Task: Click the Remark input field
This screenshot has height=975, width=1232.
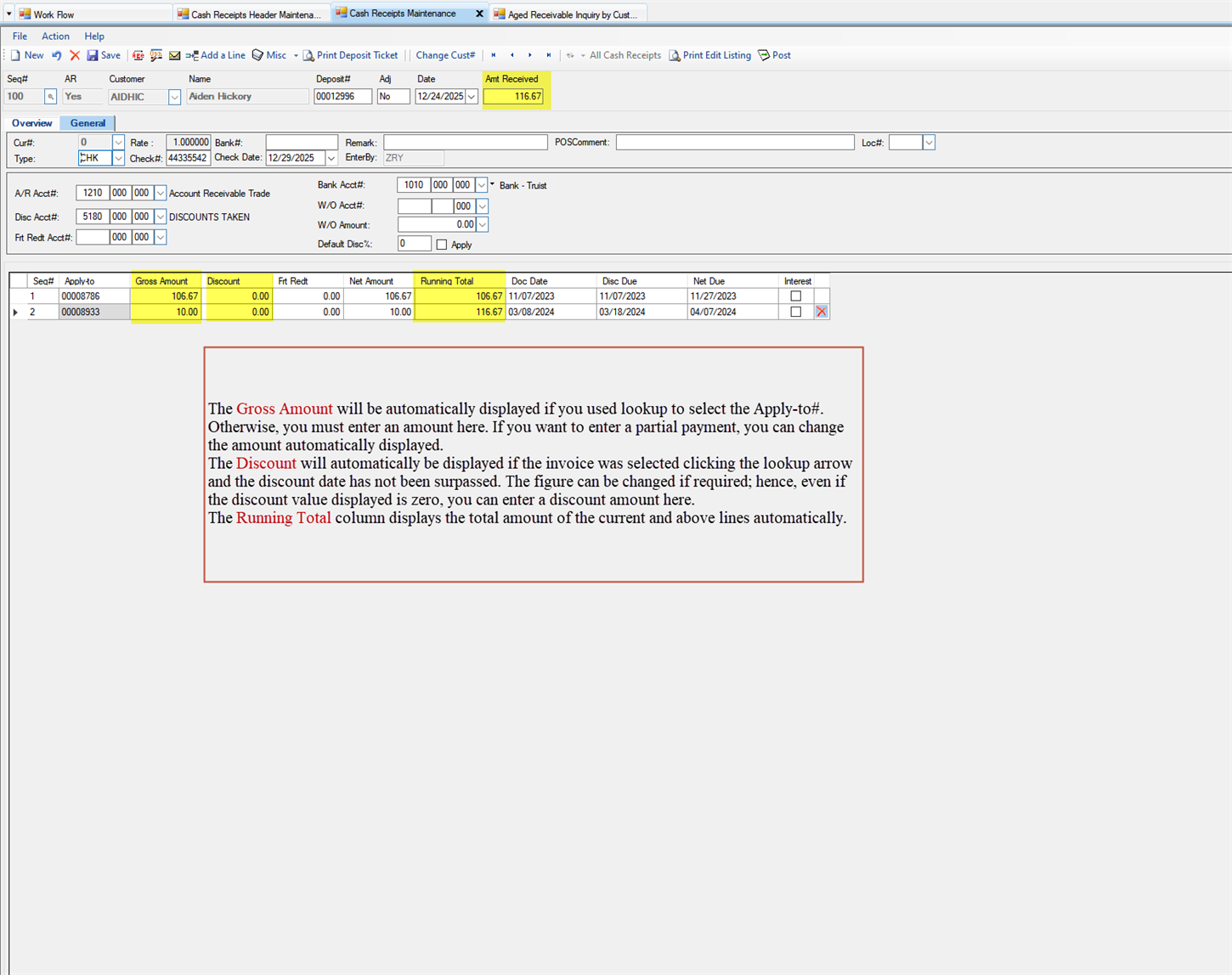Action: pos(465,142)
